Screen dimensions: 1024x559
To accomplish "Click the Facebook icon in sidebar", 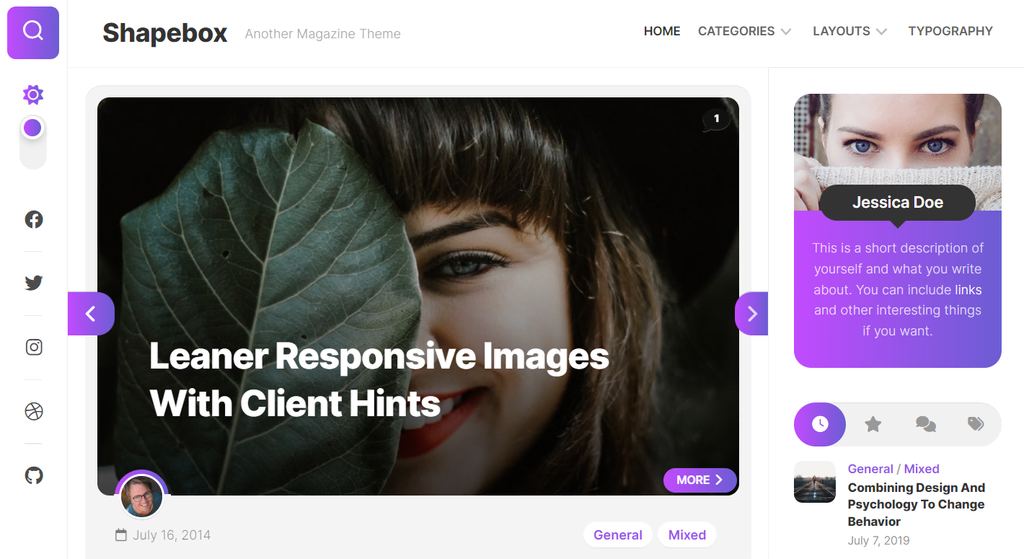I will coord(34,219).
